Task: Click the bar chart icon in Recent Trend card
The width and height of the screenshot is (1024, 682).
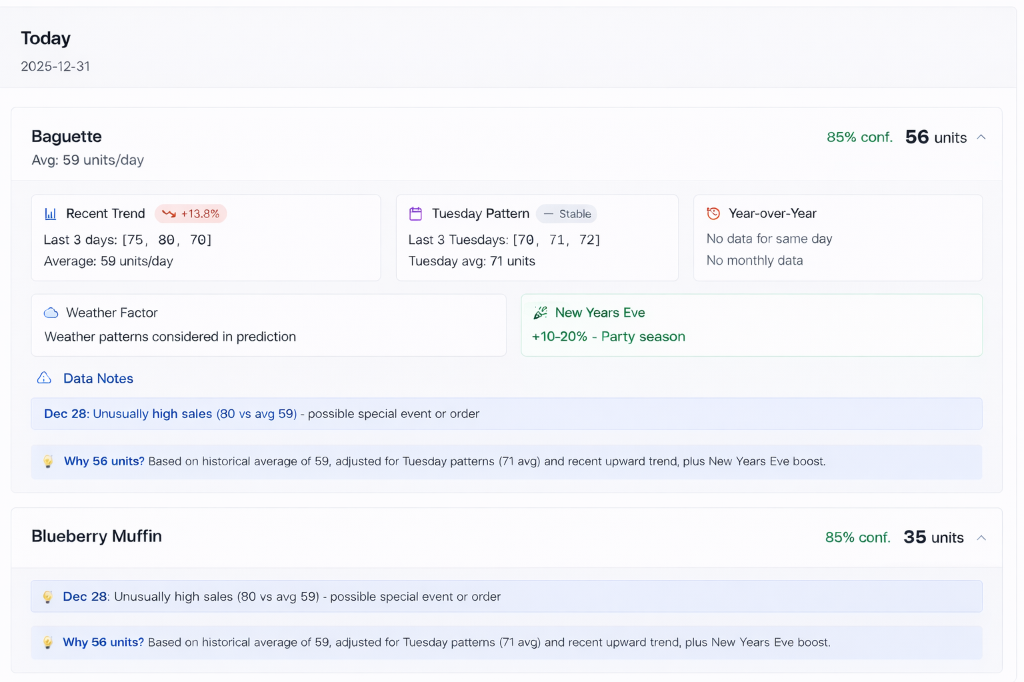Action: pos(52,213)
